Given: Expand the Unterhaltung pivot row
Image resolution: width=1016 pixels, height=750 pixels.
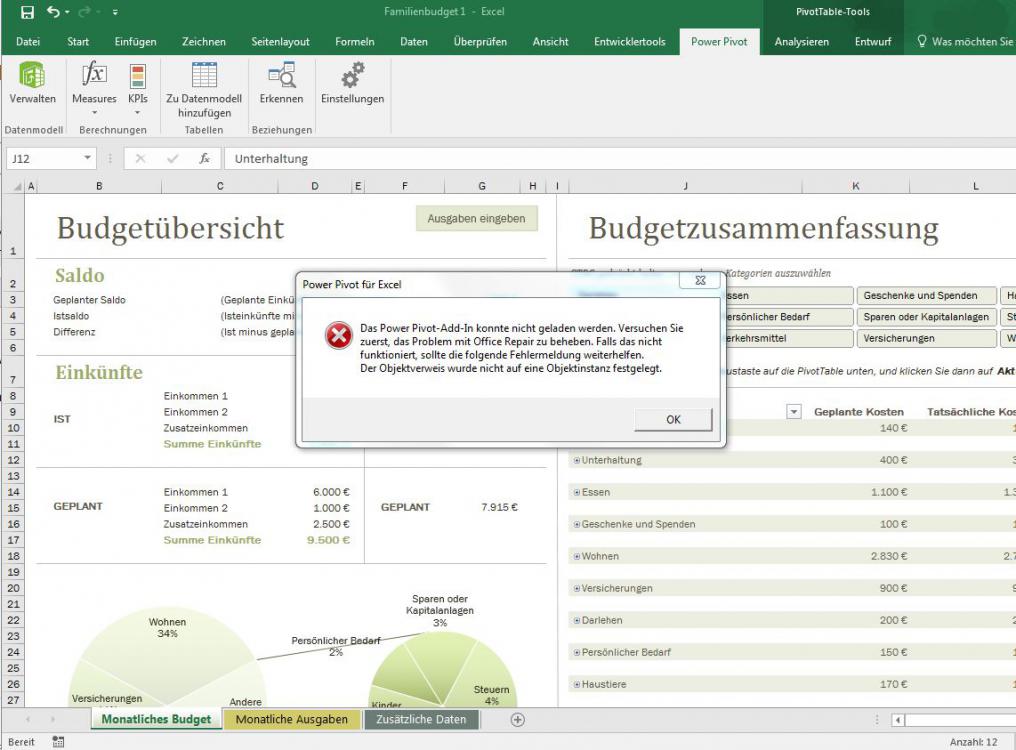Looking at the screenshot, I should [577, 460].
